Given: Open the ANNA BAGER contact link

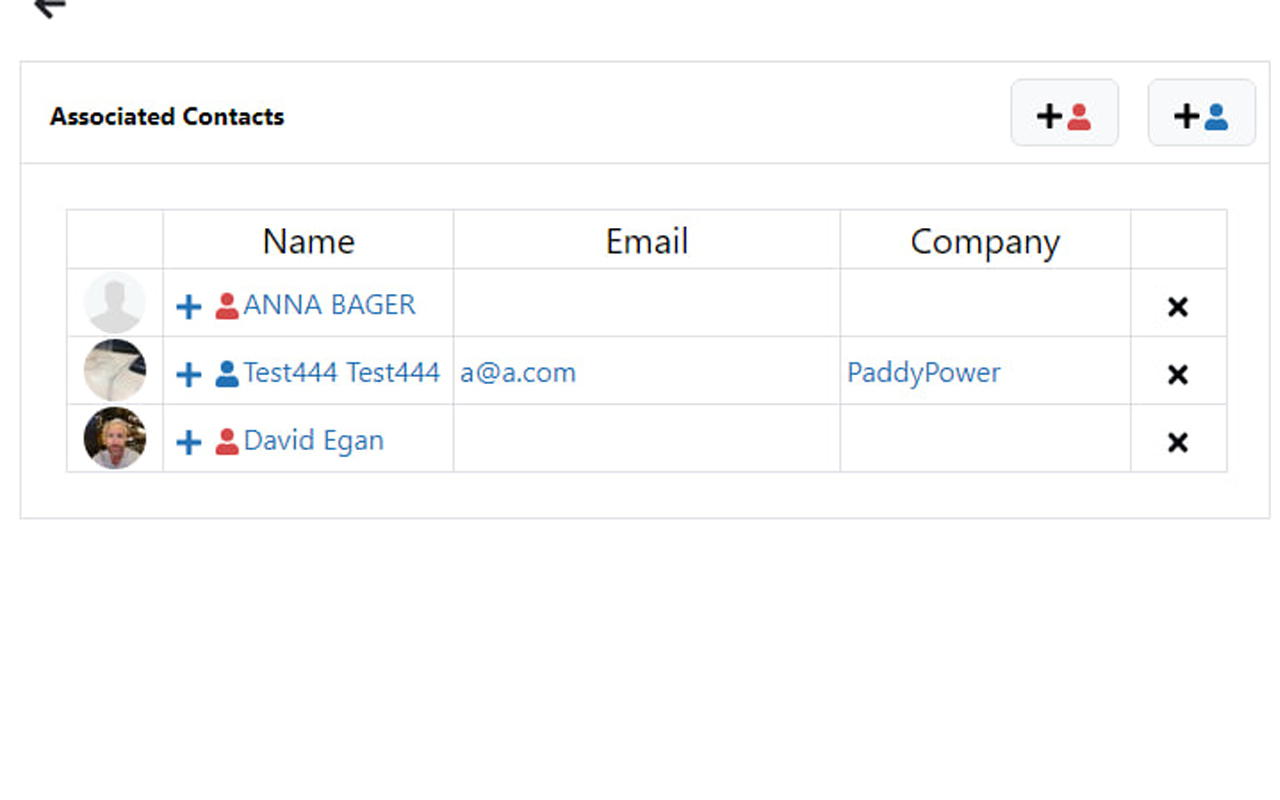Looking at the screenshot, I should click(x=329, y=304).
